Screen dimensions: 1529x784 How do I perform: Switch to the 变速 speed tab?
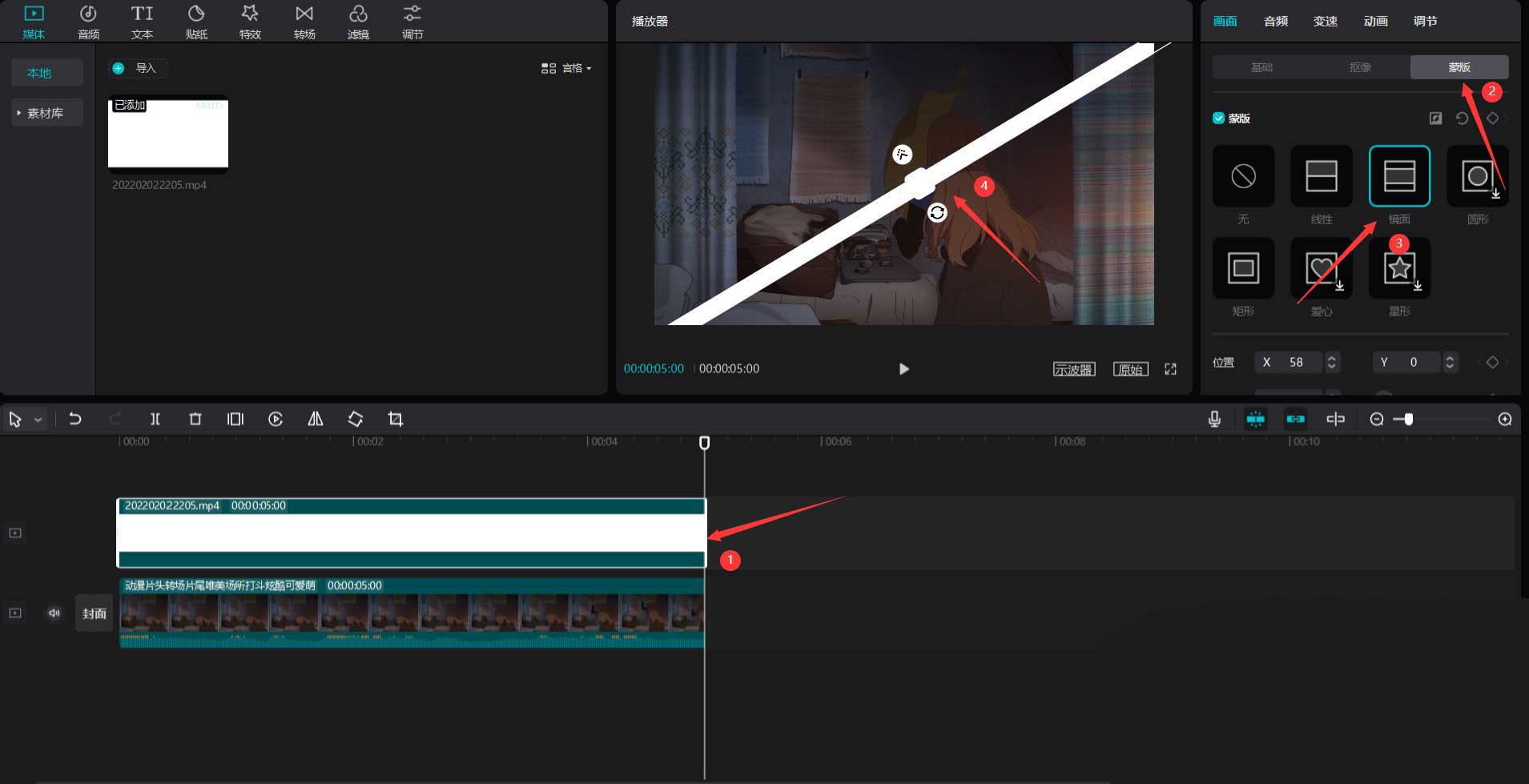[1326, 22]
